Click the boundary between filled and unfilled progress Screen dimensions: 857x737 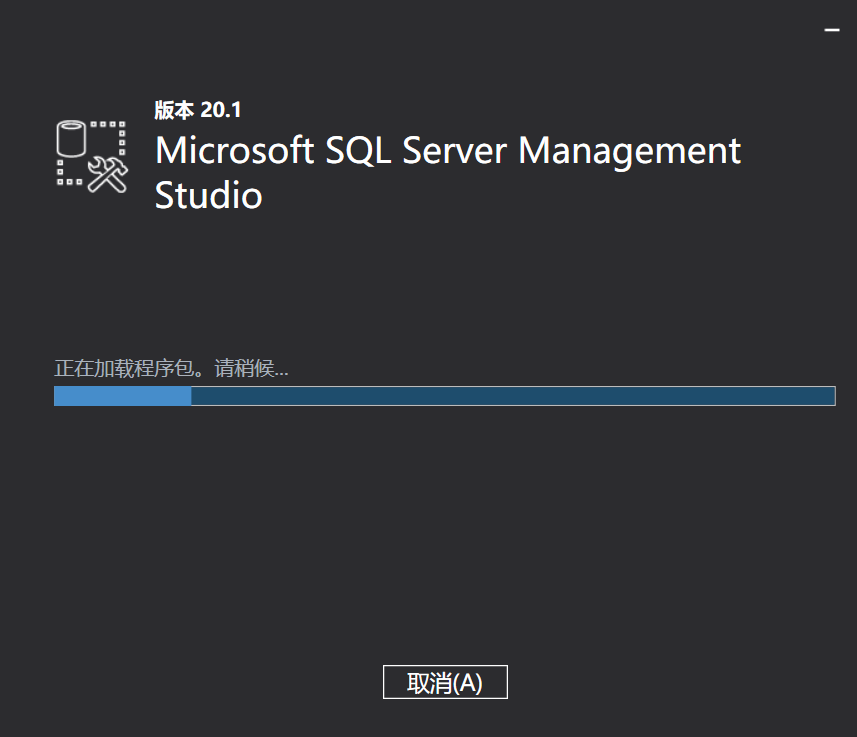click(x=191, y=396)
